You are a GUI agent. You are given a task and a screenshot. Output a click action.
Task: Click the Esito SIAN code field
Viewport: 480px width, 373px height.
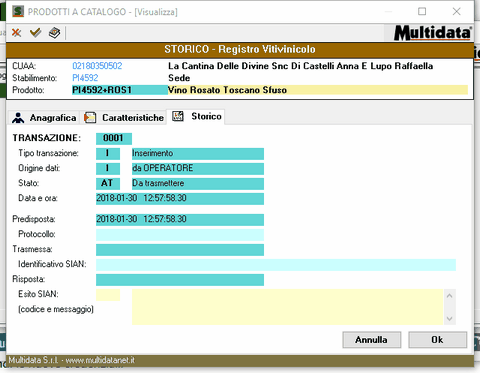[x=108, y=295]
